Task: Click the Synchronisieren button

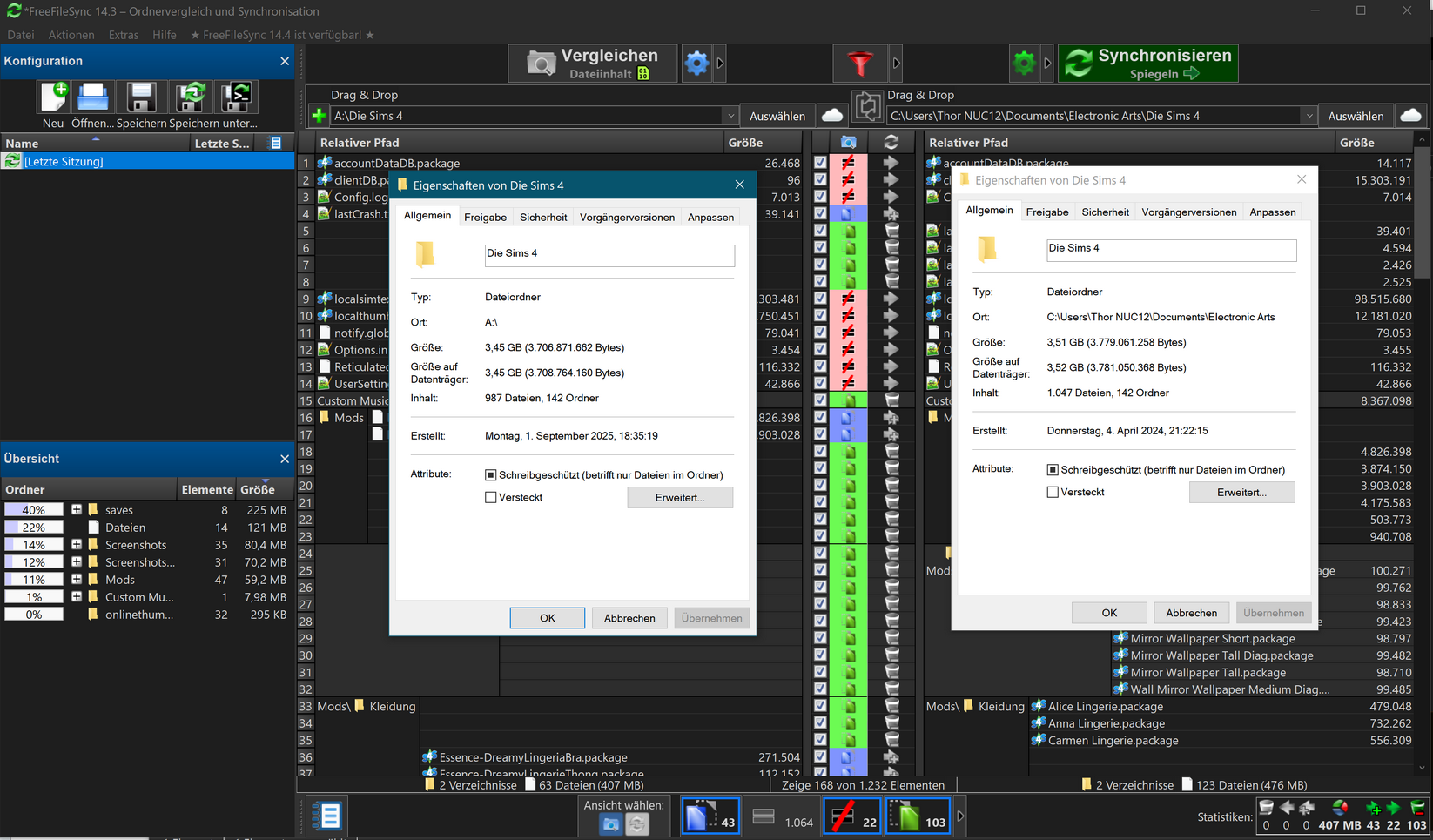Action: 1147,64
